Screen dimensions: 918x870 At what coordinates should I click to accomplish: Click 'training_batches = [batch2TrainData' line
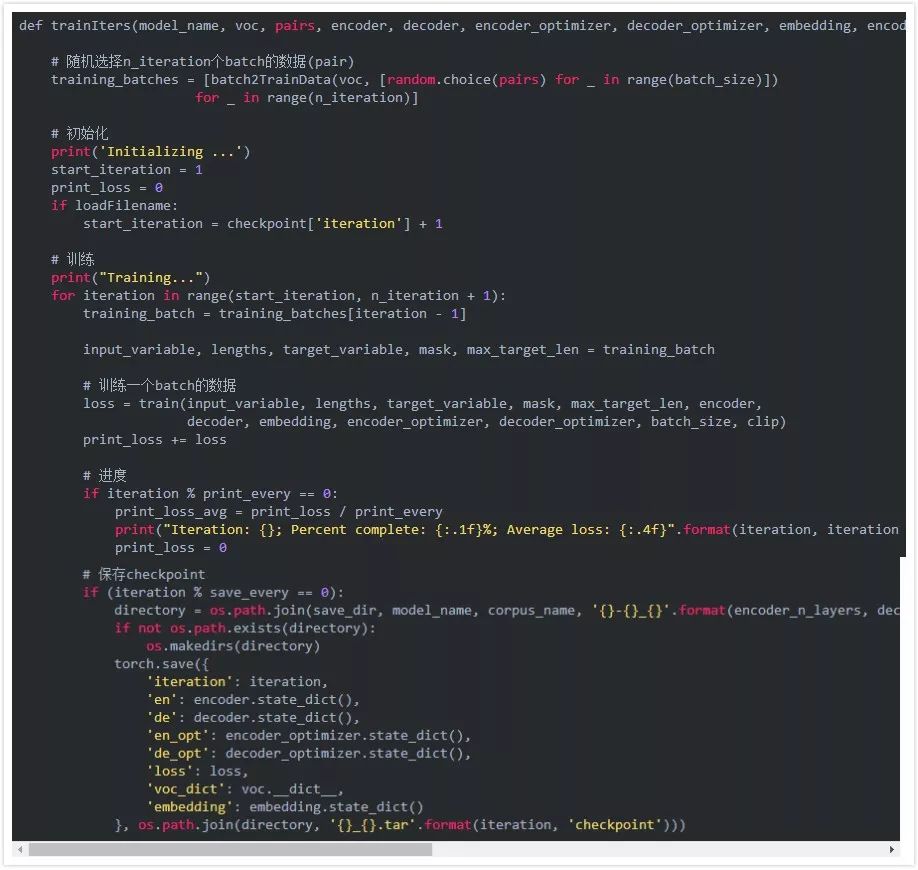[x=415, y=80]
